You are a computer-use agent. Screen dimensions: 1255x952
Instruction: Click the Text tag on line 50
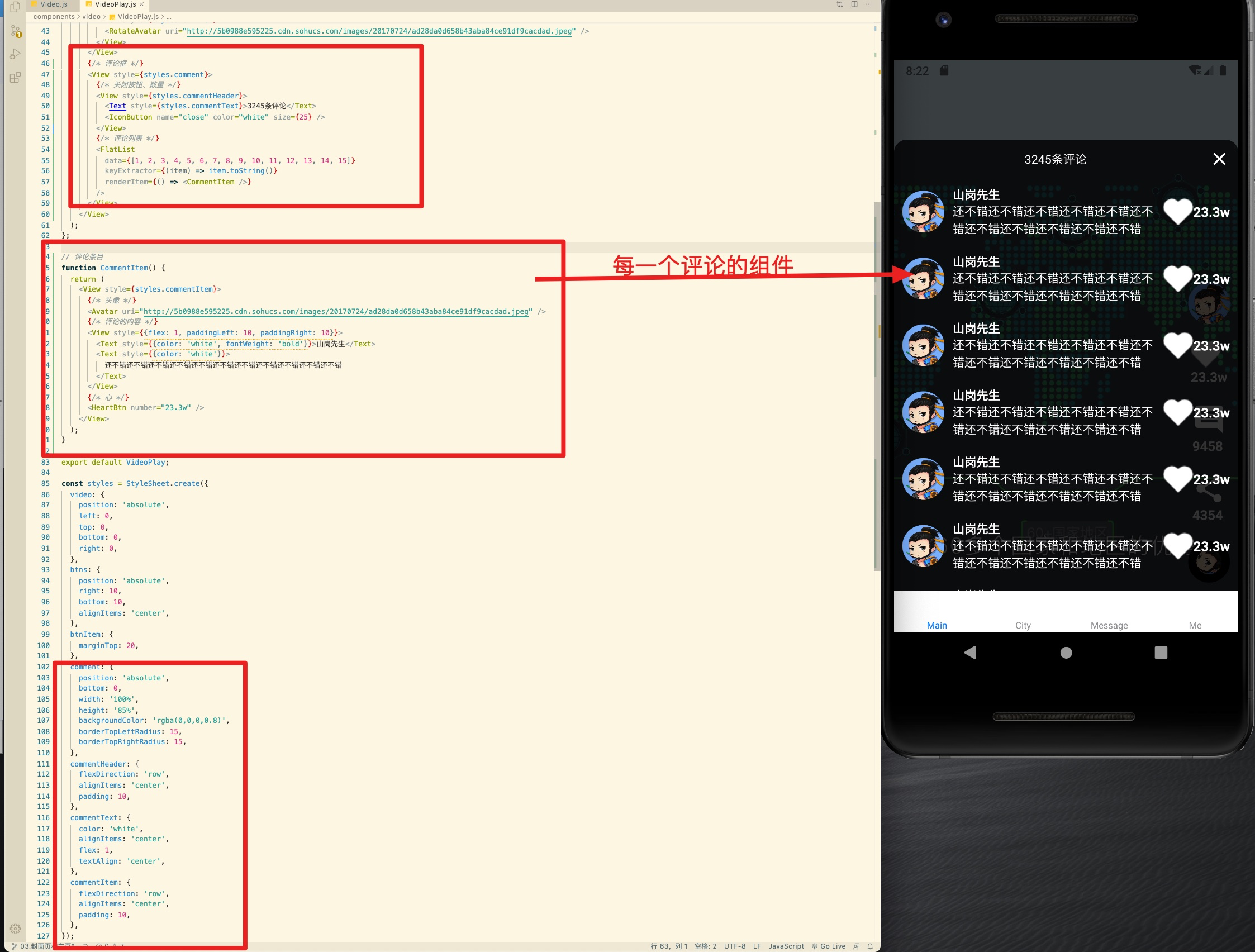click(117, 106)
